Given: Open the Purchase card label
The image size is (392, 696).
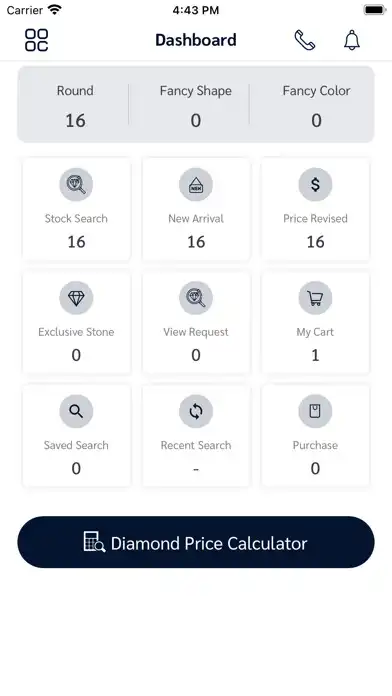Looking at the screenshot, I should point(315,445).
